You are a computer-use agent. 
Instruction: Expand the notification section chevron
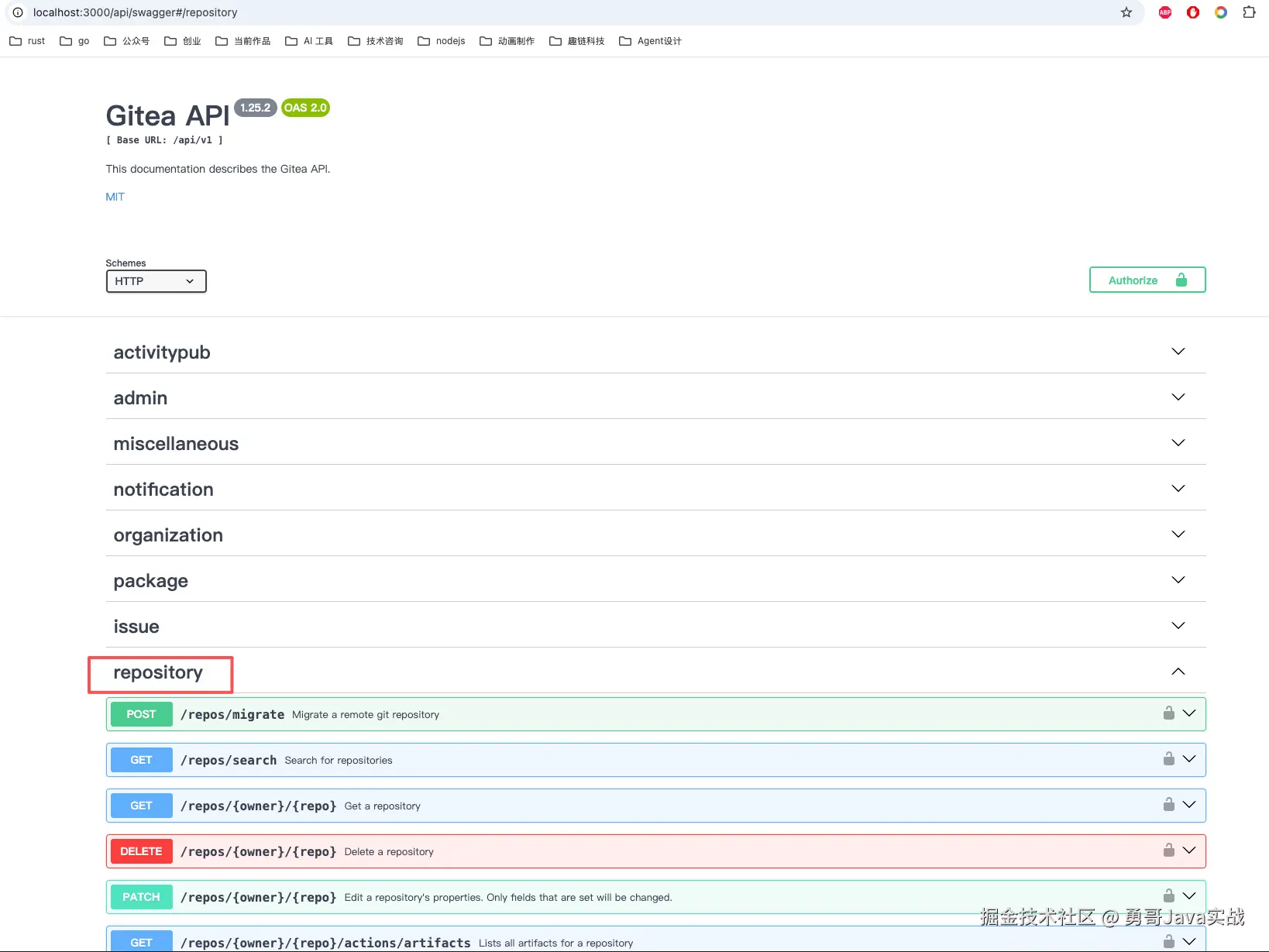[x=1178, y=489]
